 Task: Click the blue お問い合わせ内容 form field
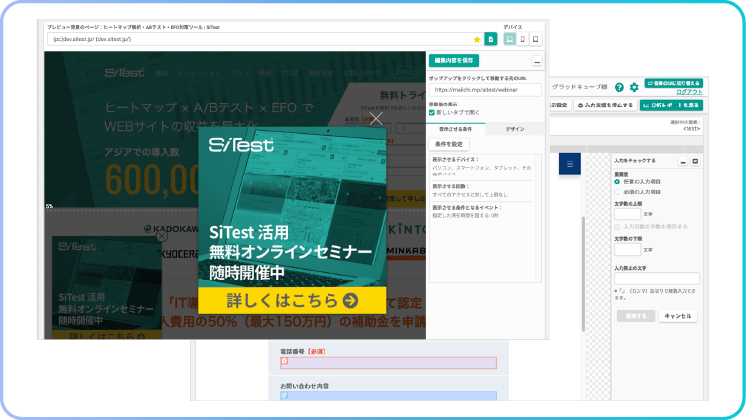388,396
